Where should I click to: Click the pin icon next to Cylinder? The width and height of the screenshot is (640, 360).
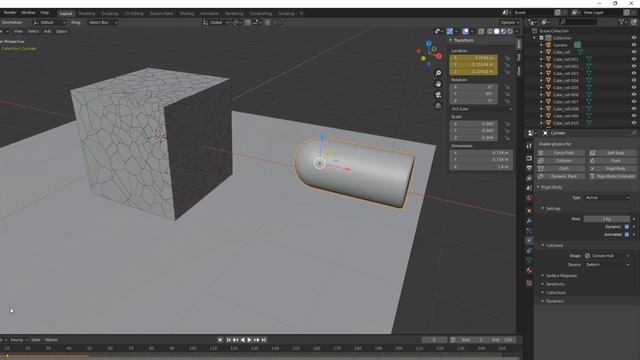tap(633, 133)
